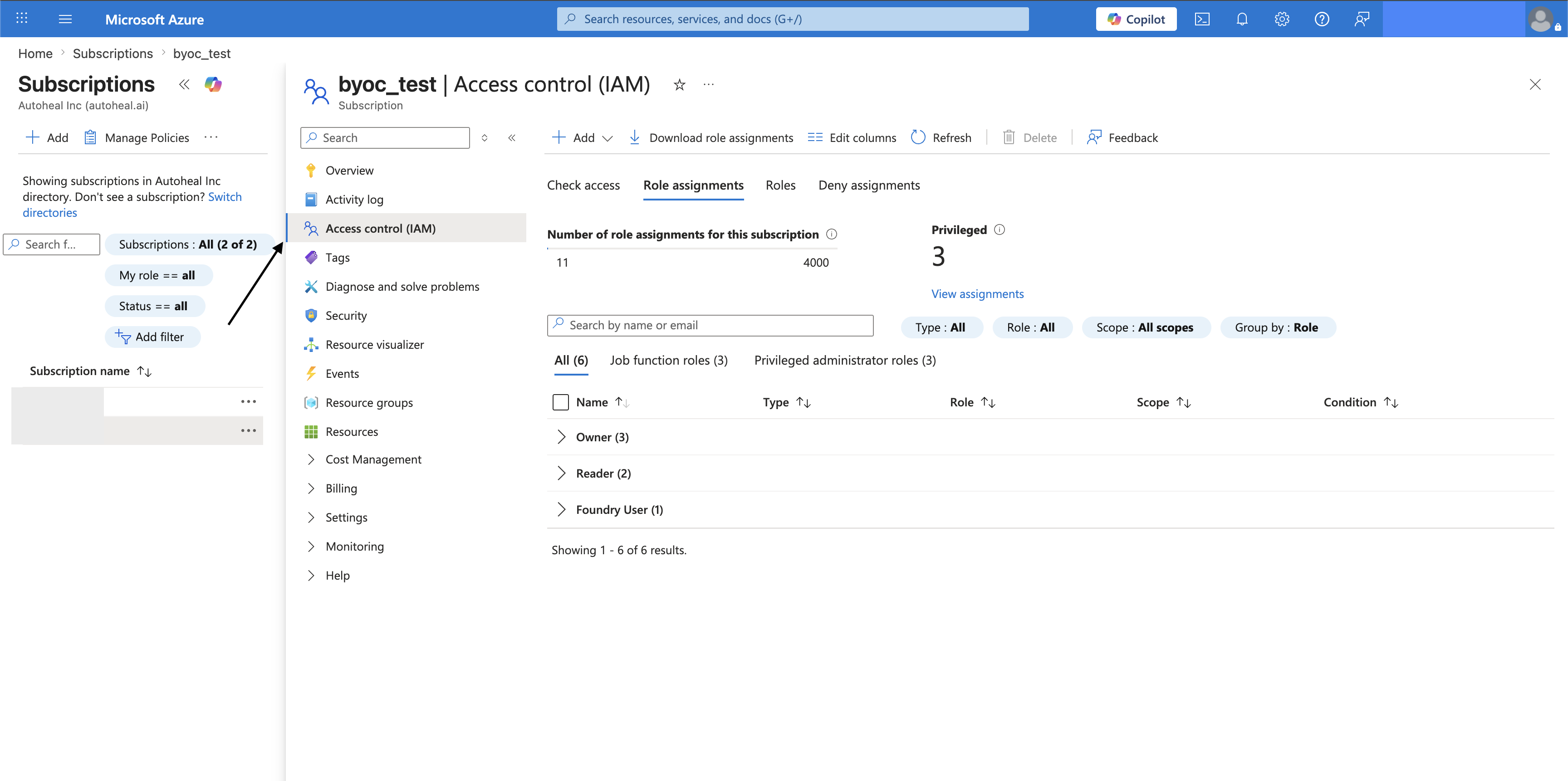Switch to Deny assignments tab
The width and height of the screenshot is (1568, 781).
click(x=868, y=185)
